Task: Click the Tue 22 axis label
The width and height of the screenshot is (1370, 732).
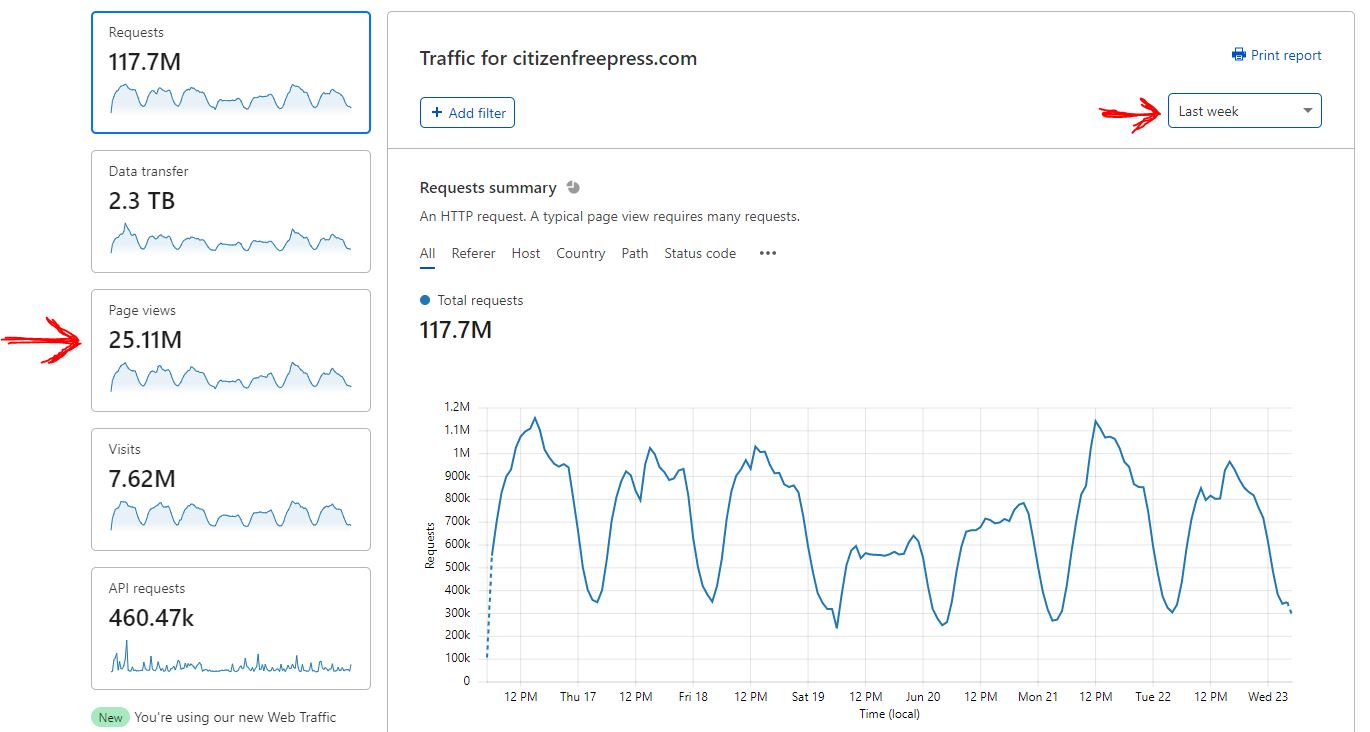Action: point(1153,696)
